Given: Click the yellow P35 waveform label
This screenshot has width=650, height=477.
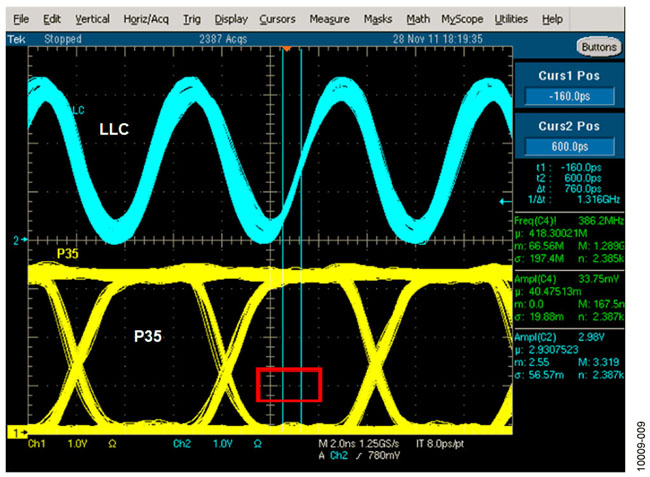Looking at the screenshot, I should pyautogui.click(x=68, y=253).
